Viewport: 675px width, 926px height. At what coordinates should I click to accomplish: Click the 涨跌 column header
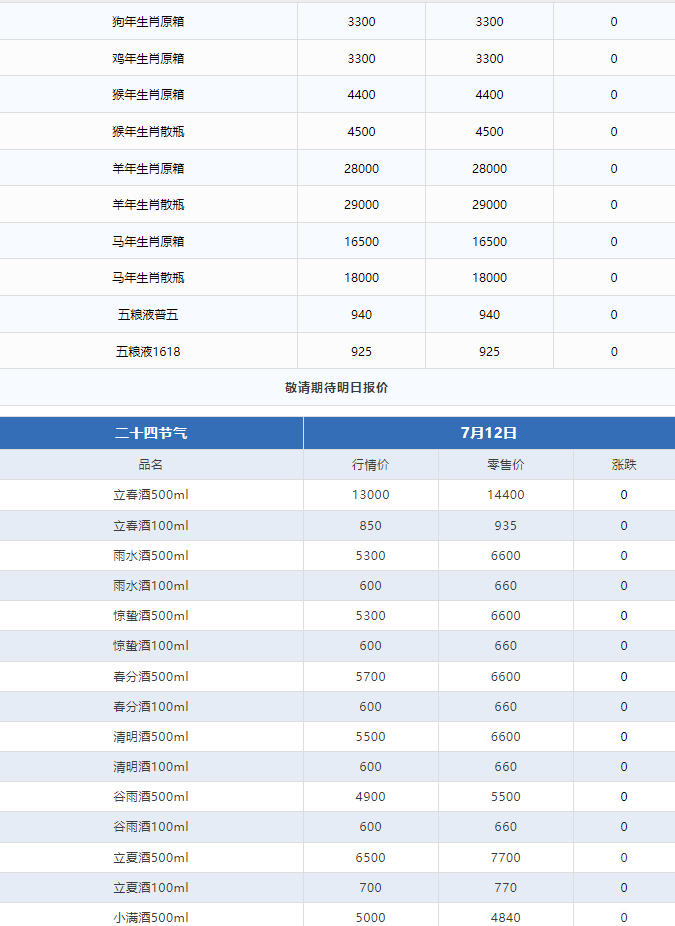(x=624, y=465)
